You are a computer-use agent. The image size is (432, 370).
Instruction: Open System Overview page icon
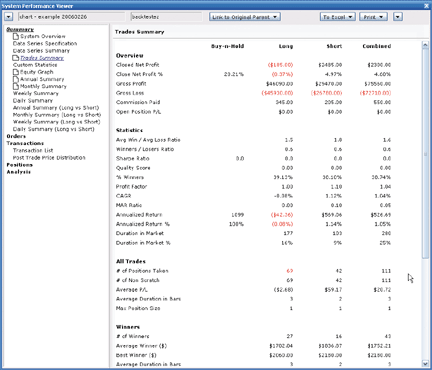(16, 36)
